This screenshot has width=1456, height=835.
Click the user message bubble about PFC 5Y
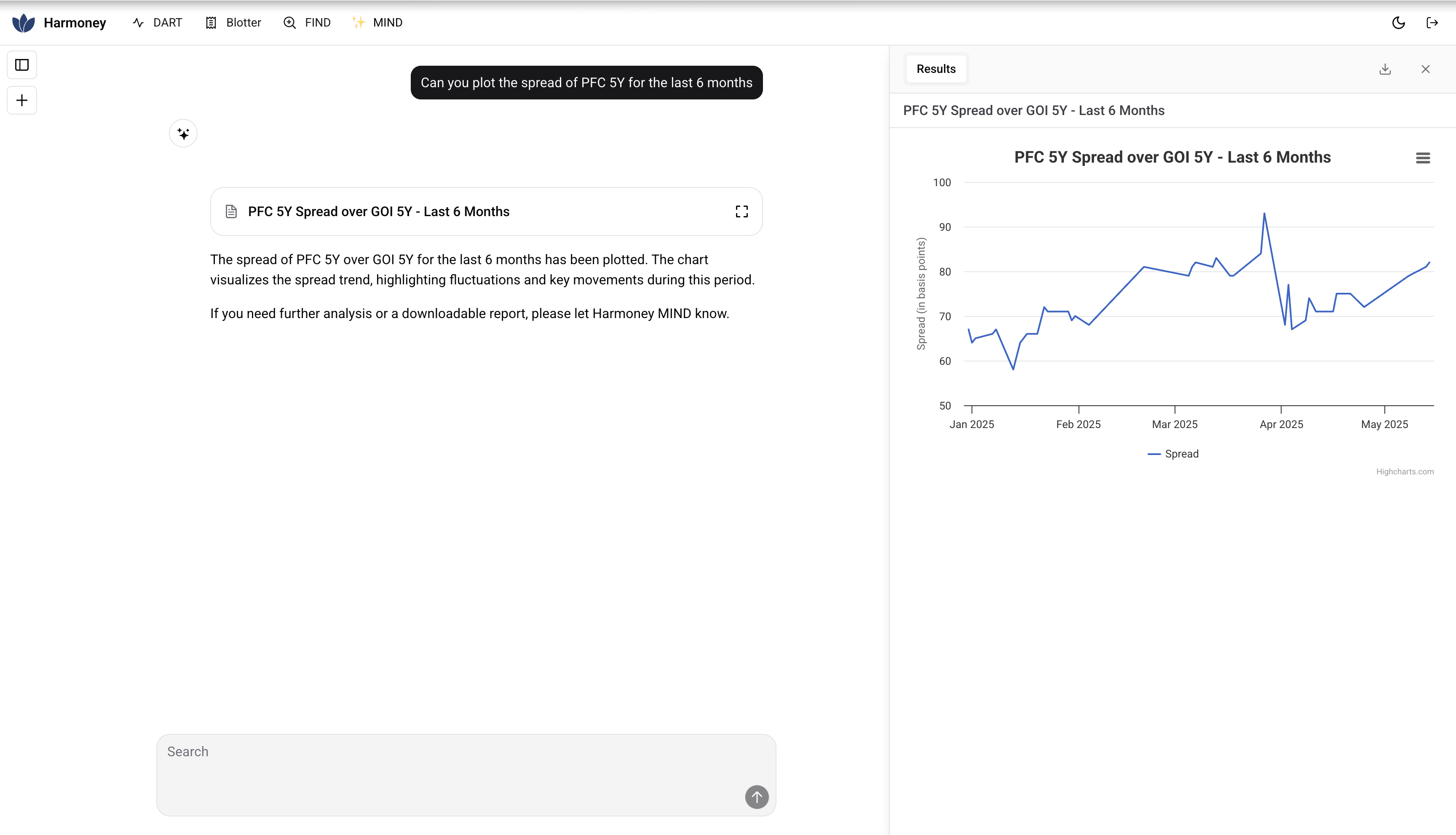(586, 83)
